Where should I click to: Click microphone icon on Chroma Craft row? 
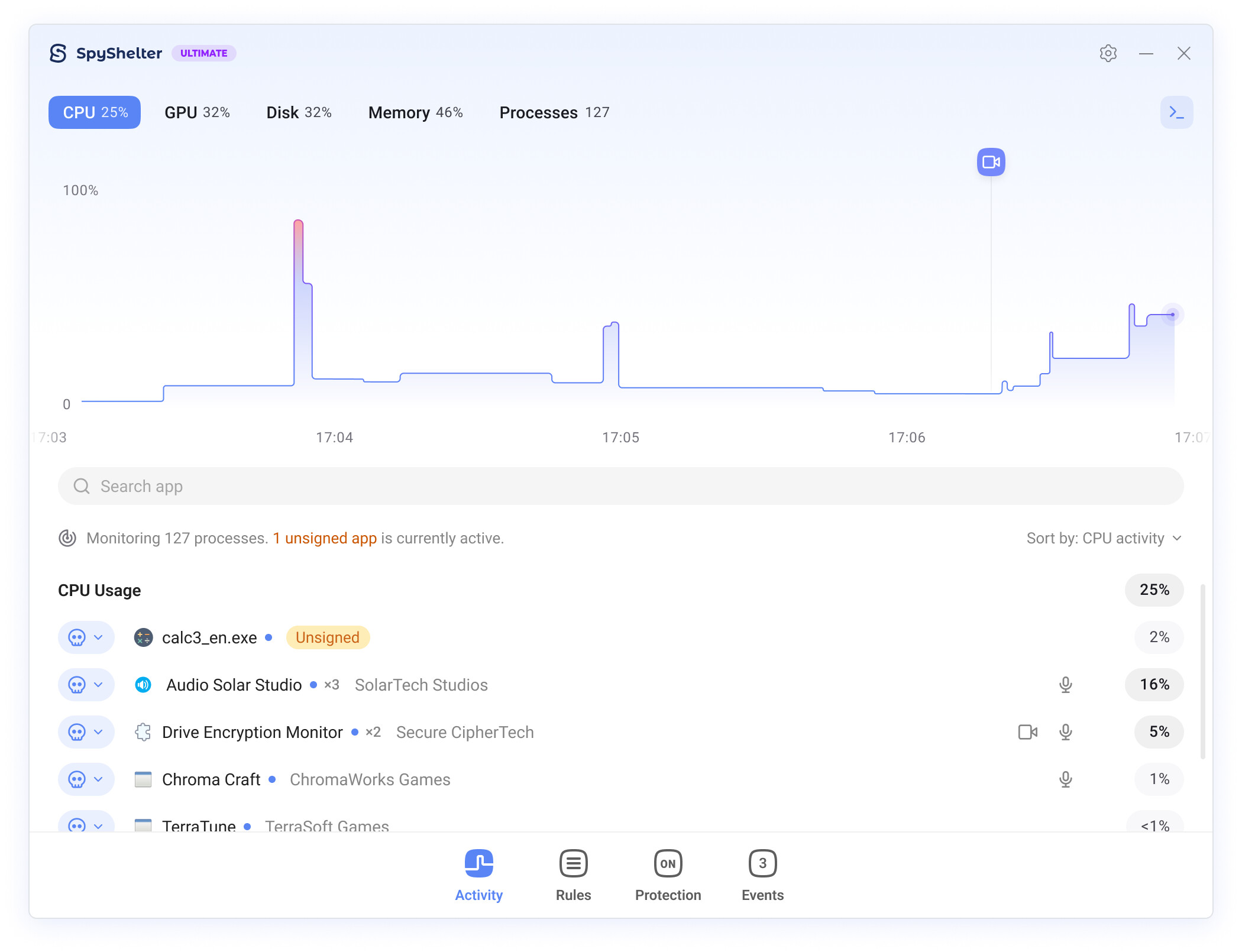tap(1065, 779)
